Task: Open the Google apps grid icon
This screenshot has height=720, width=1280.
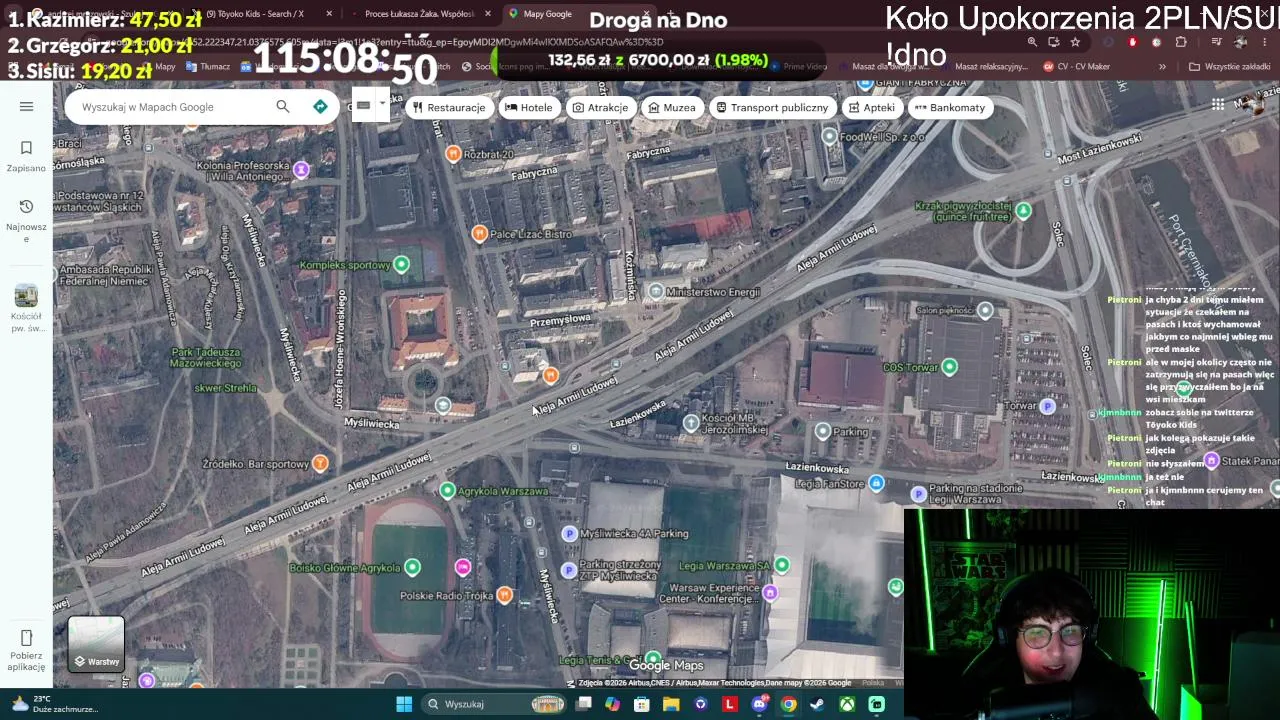Action: coord(1218,105)
